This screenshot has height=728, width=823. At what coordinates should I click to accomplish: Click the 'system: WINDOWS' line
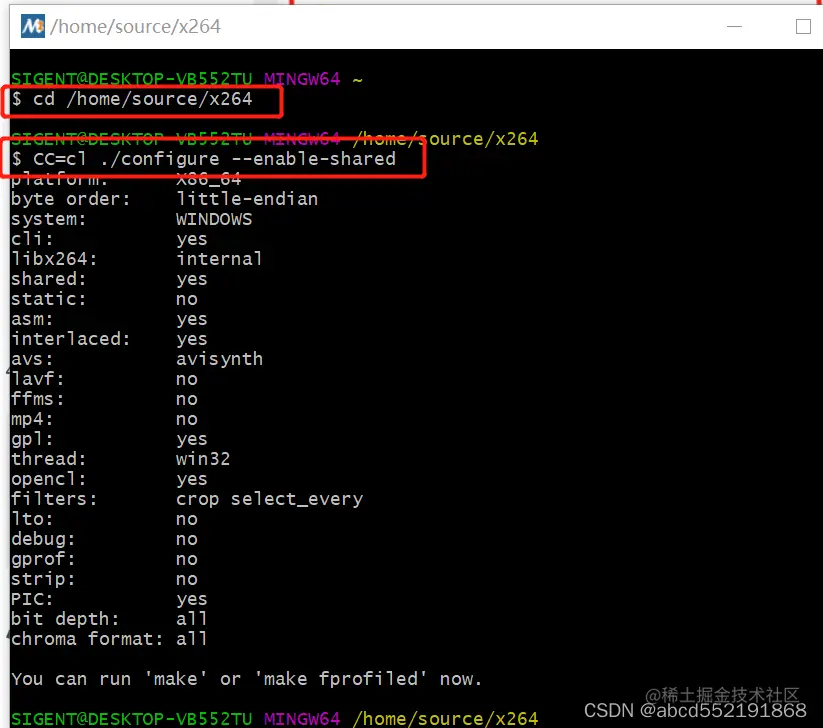point(132,219)
